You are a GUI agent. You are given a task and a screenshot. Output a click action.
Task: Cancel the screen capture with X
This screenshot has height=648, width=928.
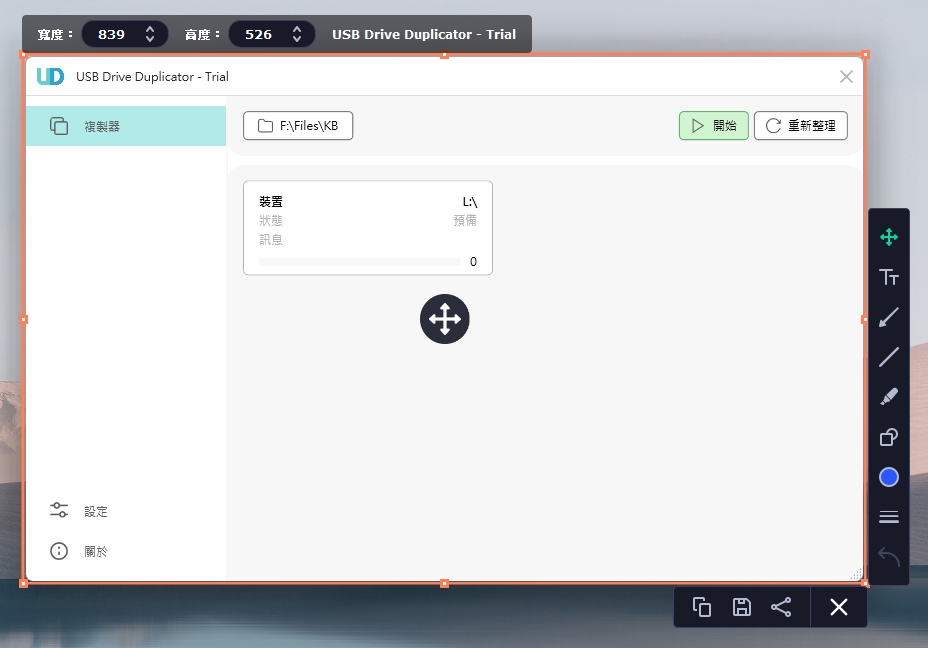click(x=838, y=607)
